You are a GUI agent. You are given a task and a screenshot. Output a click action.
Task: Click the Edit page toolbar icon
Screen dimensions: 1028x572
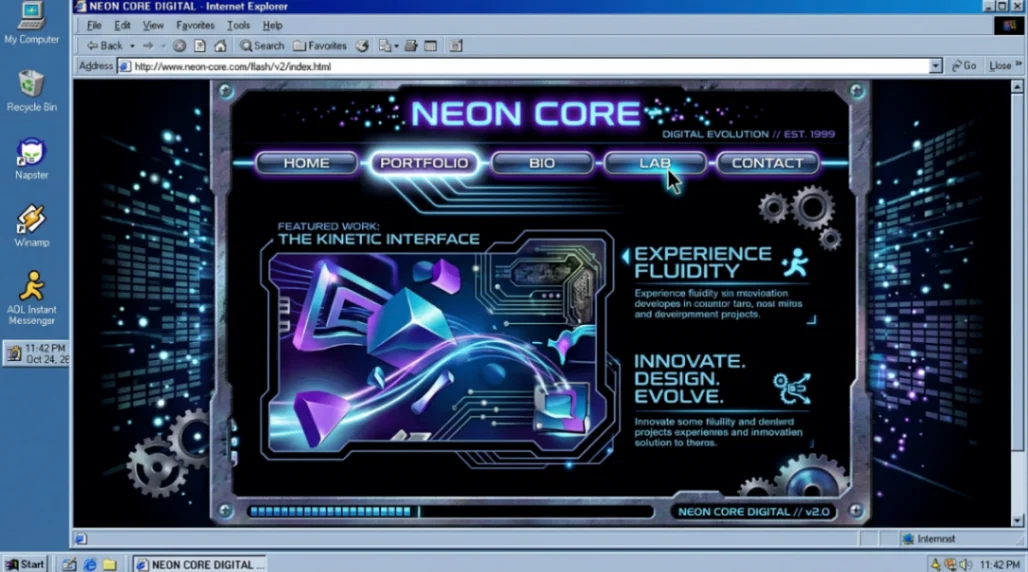pyautogui.click(x=431, y=46)
